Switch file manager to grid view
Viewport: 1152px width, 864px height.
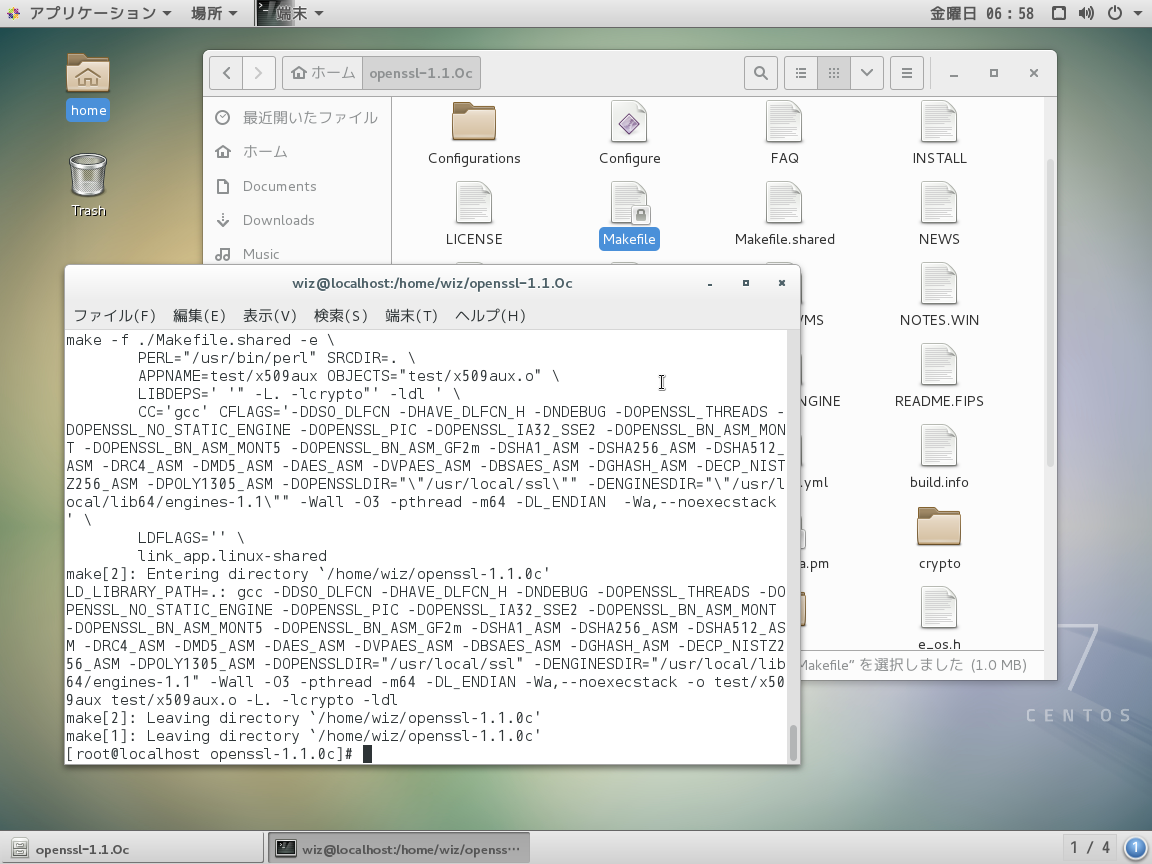(x=834, y=73)
